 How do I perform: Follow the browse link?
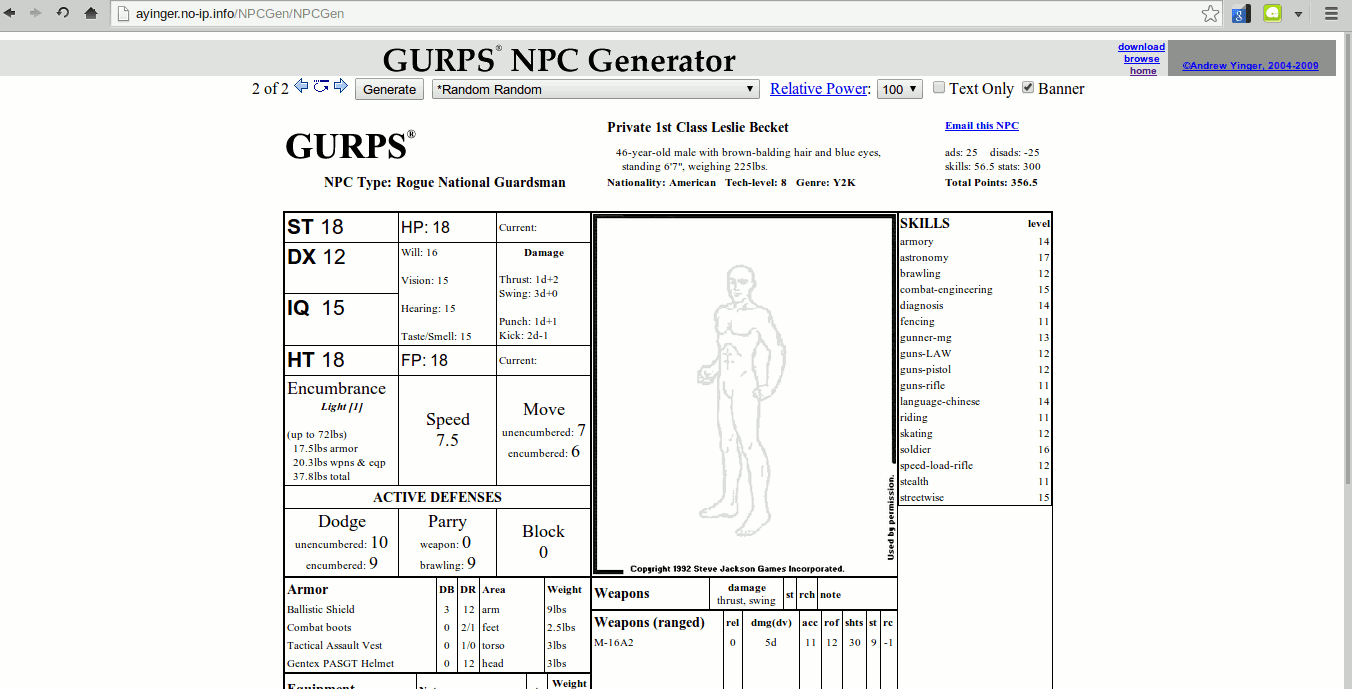coord(1141,58)
